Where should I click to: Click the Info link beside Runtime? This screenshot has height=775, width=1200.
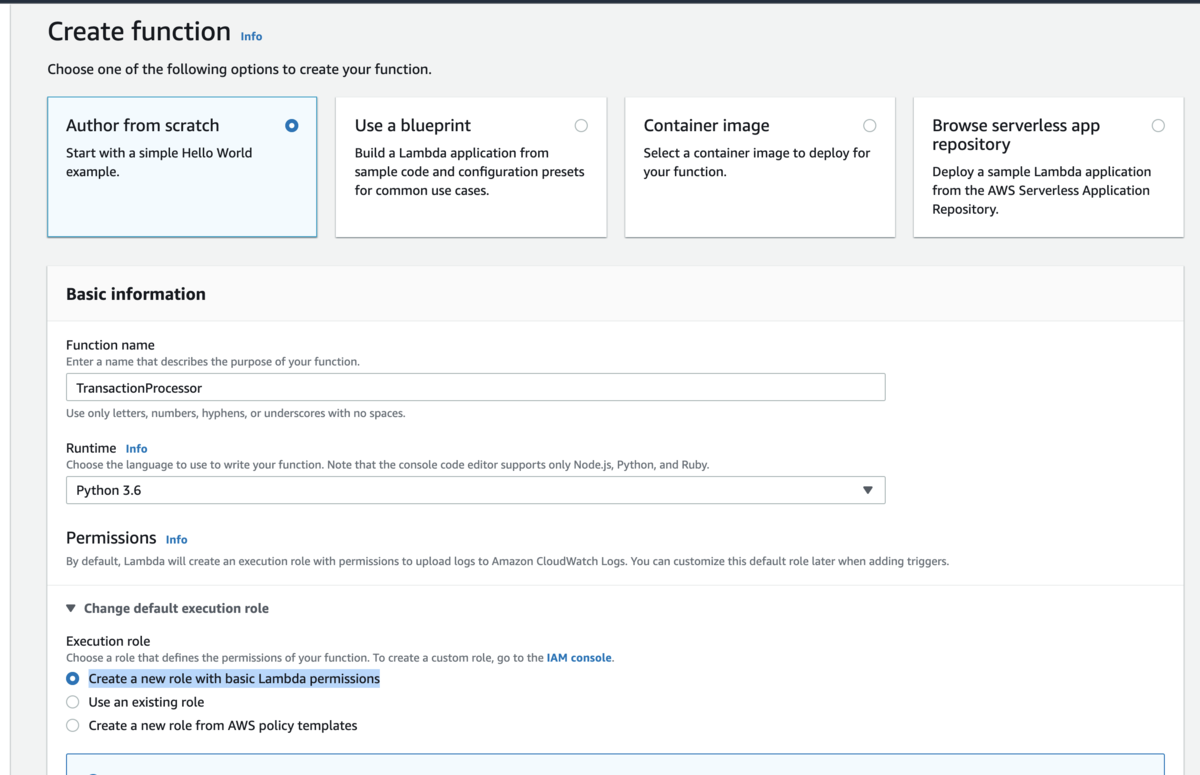(x=136, y=449)
